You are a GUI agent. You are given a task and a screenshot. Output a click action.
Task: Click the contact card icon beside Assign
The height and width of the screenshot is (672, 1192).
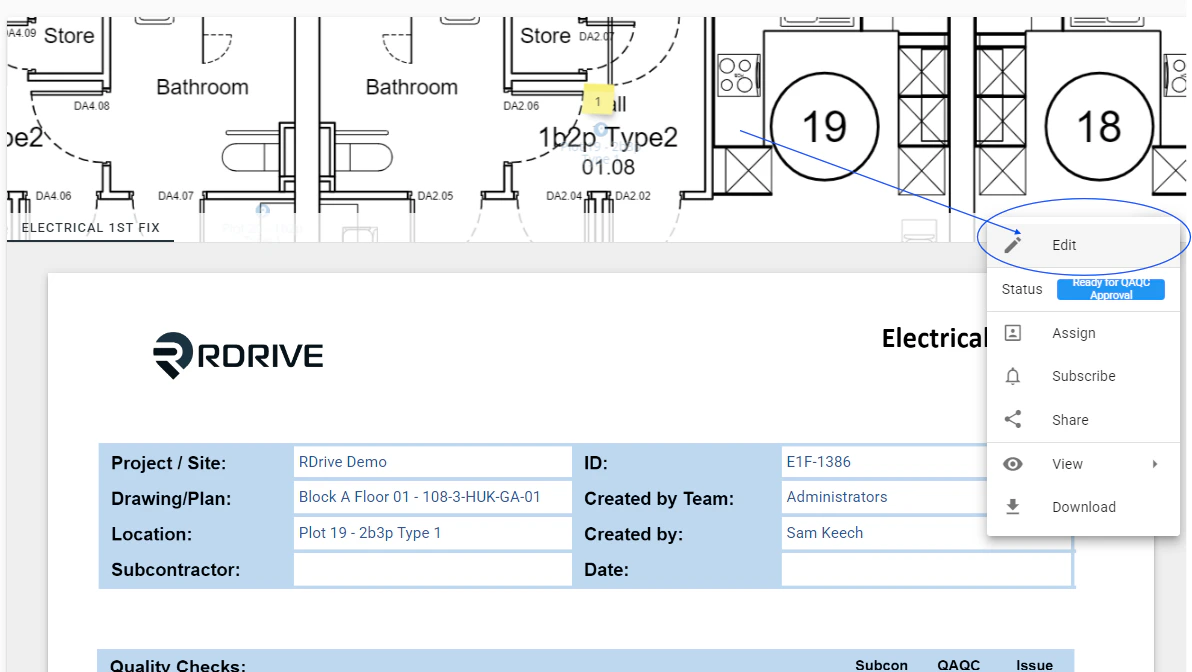1012,332
